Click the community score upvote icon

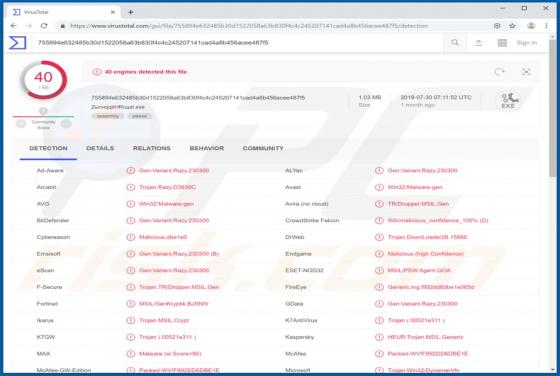pos(66,124)
